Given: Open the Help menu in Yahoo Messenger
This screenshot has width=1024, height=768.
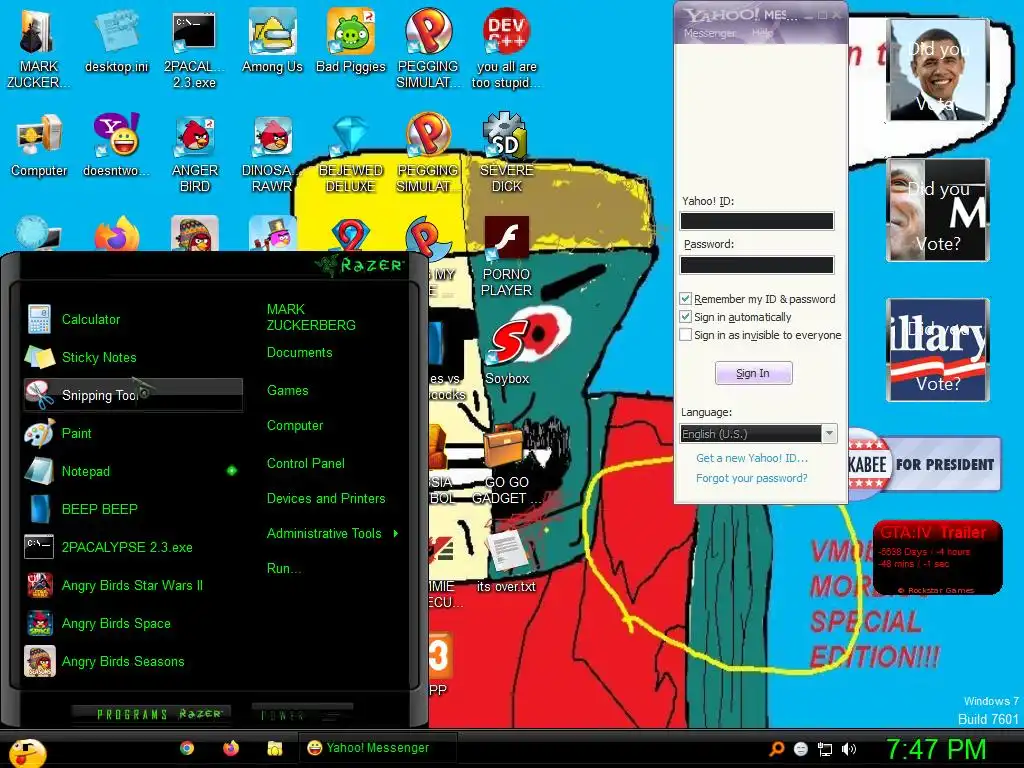Looking at the screenshot, I should [762, 33].
